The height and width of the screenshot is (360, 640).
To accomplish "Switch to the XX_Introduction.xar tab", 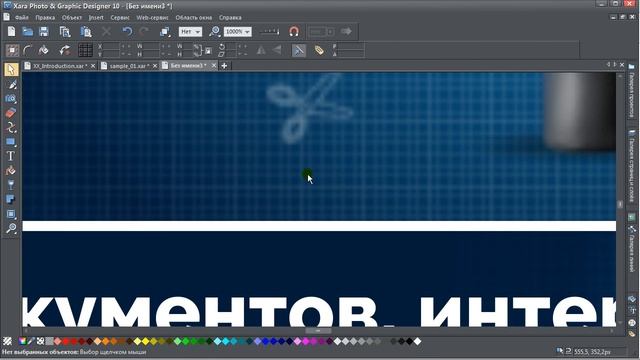I will tap(60, 66).
